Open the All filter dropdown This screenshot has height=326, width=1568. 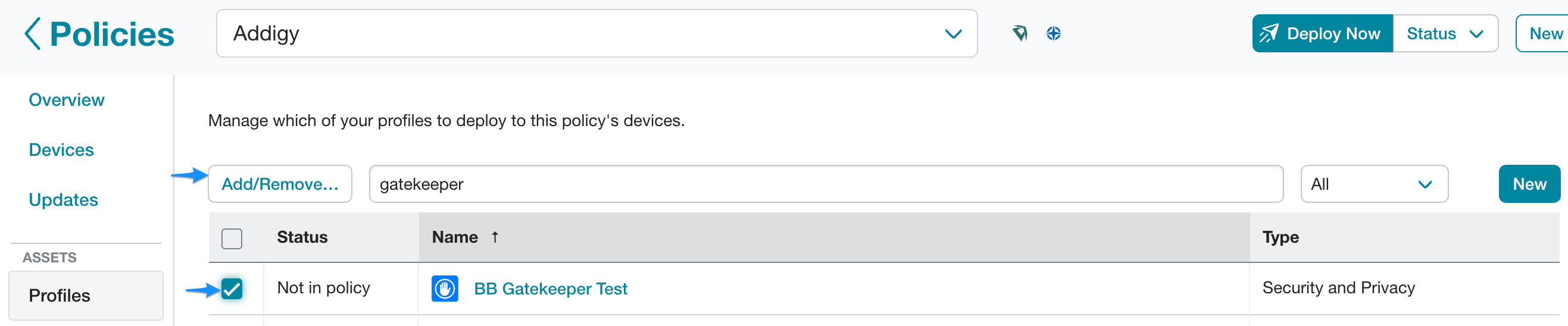point(1374,184)
